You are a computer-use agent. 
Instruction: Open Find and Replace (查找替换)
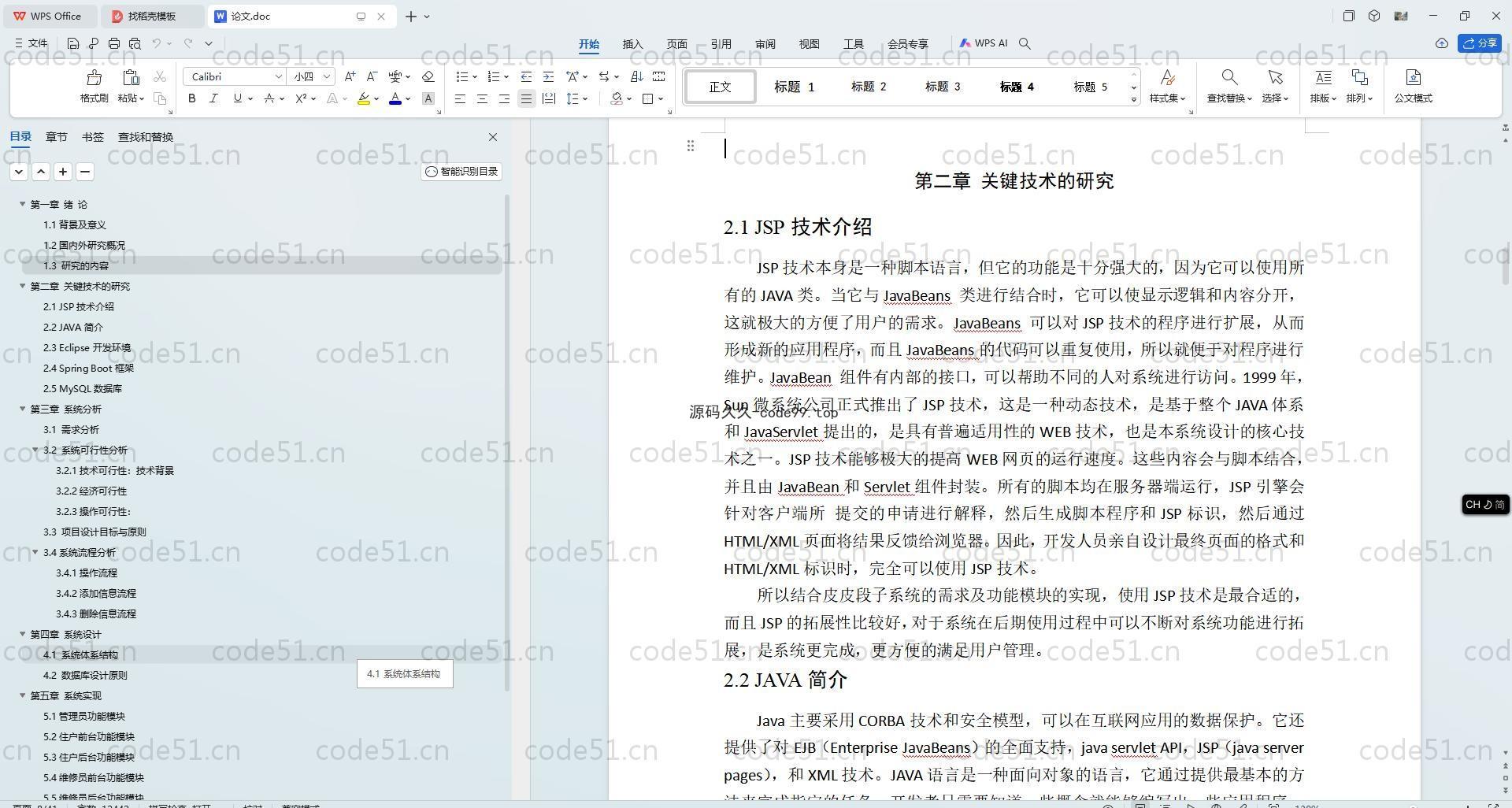(x=1228, y=86)
